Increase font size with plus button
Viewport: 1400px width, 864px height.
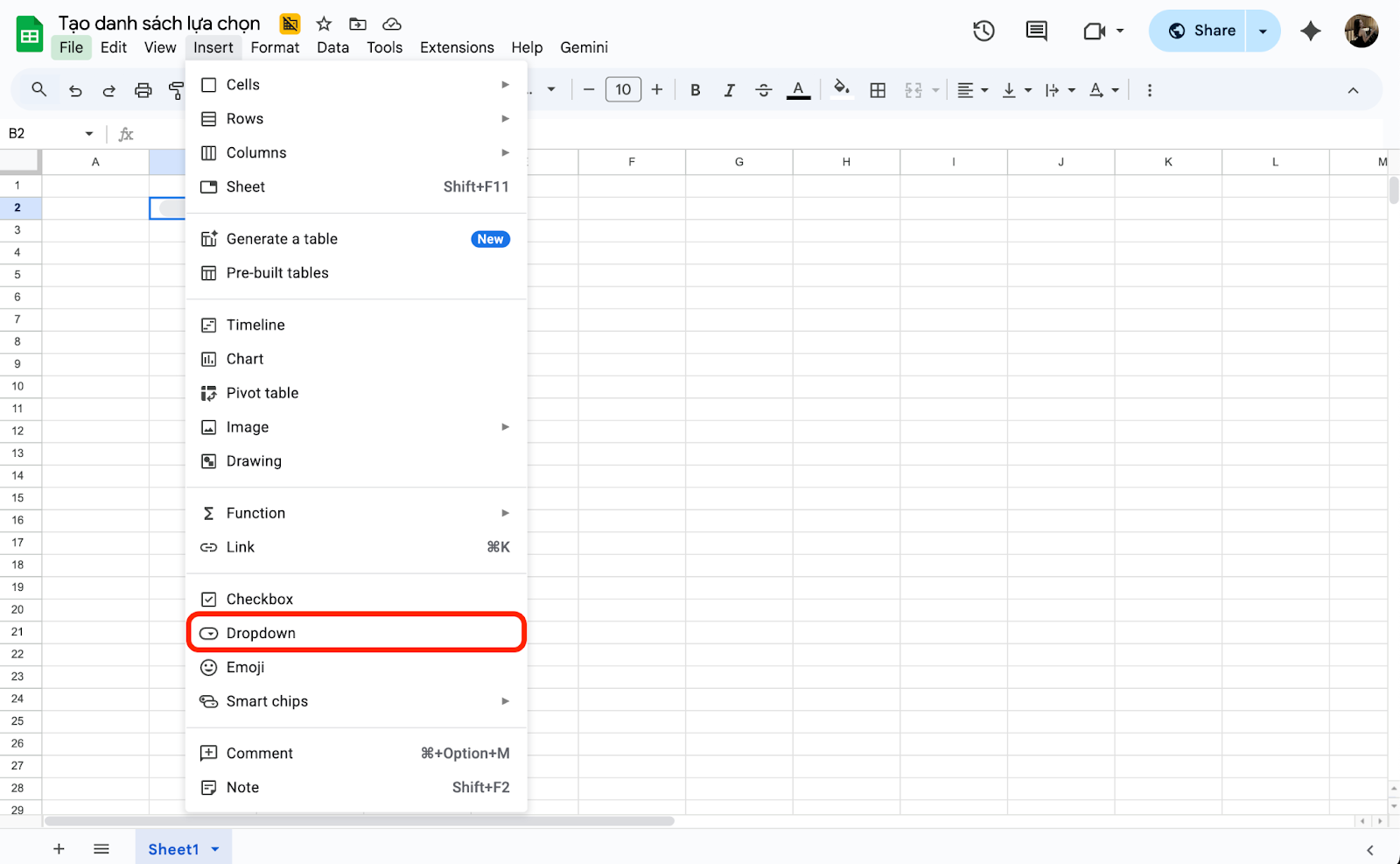tap(657, 89)
